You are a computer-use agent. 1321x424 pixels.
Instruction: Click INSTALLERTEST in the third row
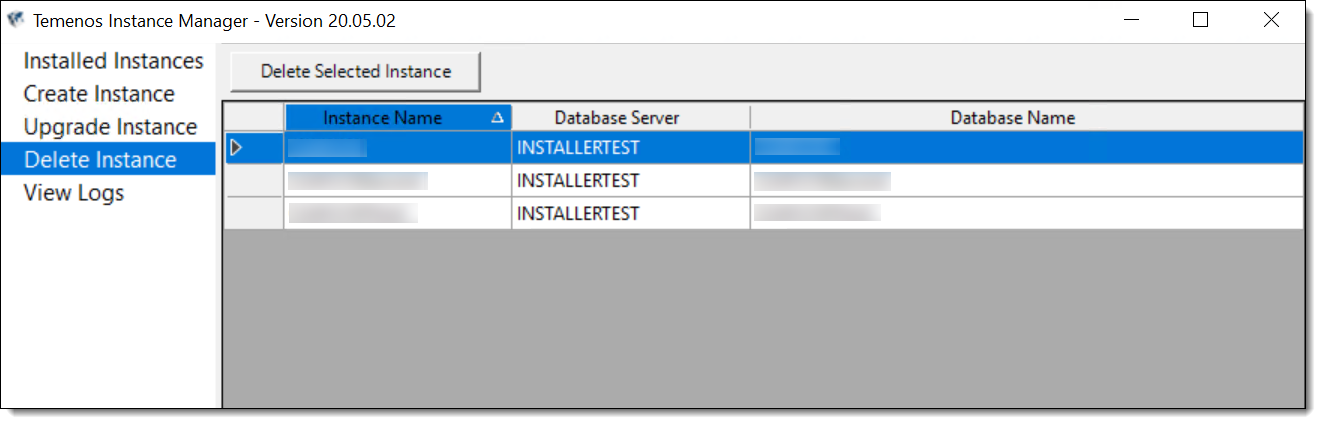(578, 214)
